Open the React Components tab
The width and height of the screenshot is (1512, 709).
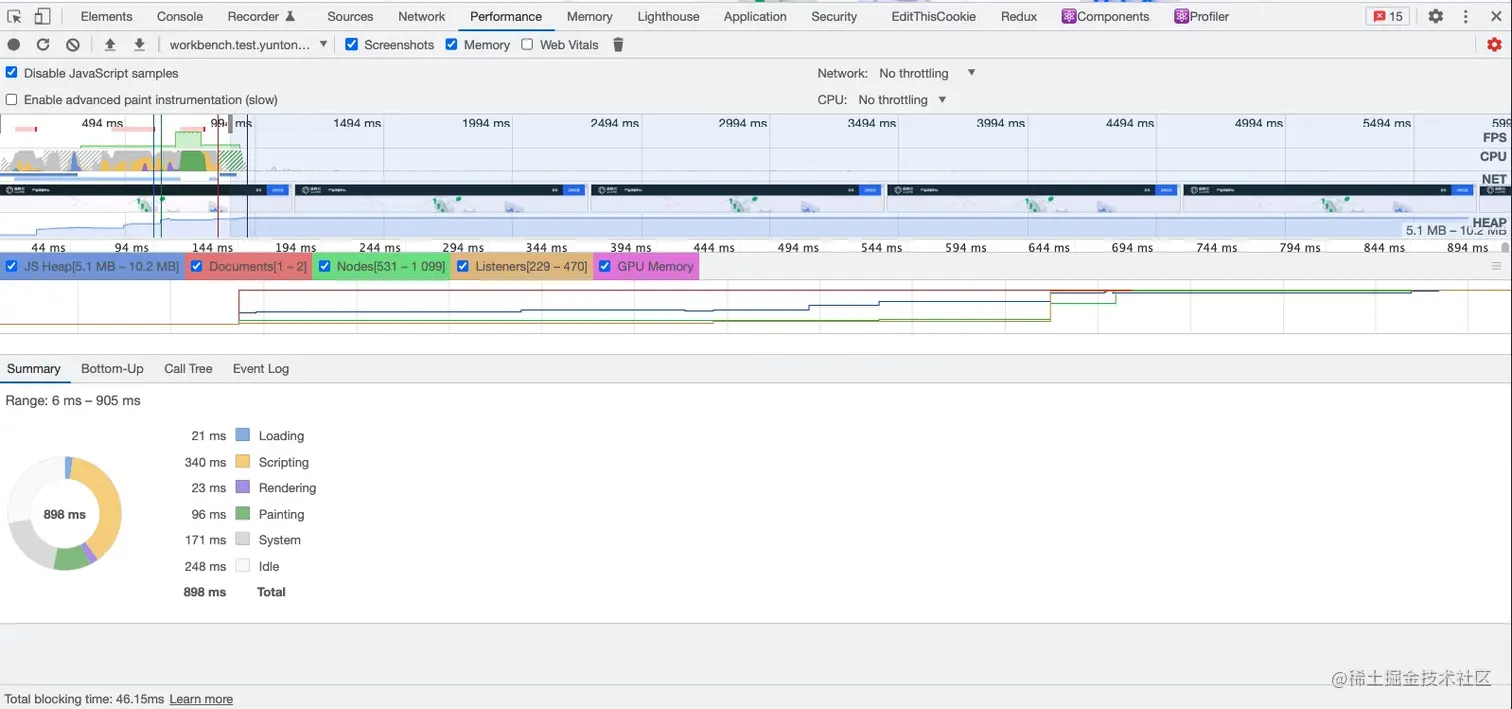coord(1105,16)
